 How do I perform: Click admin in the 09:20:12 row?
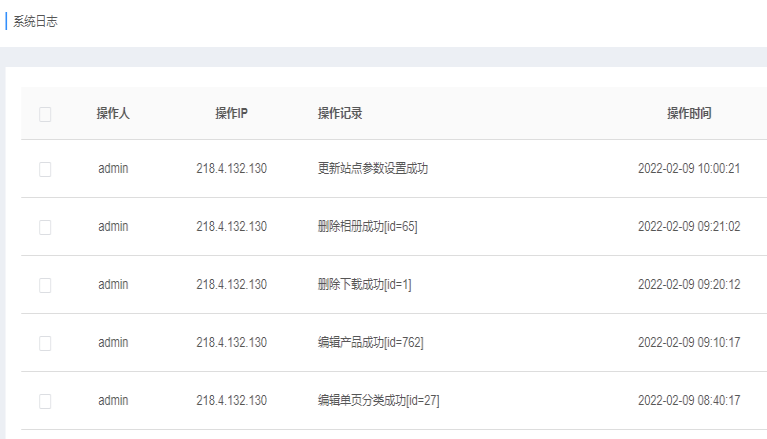[x=113, y=284]
